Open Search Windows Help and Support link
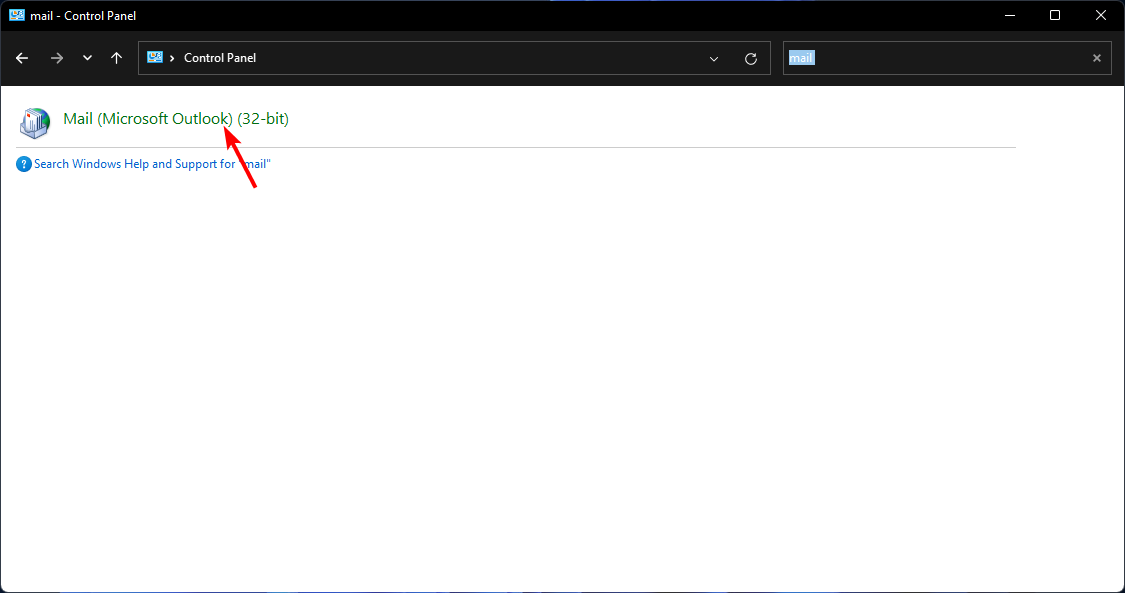This screenshot has height=593, width=1125. 152,164
